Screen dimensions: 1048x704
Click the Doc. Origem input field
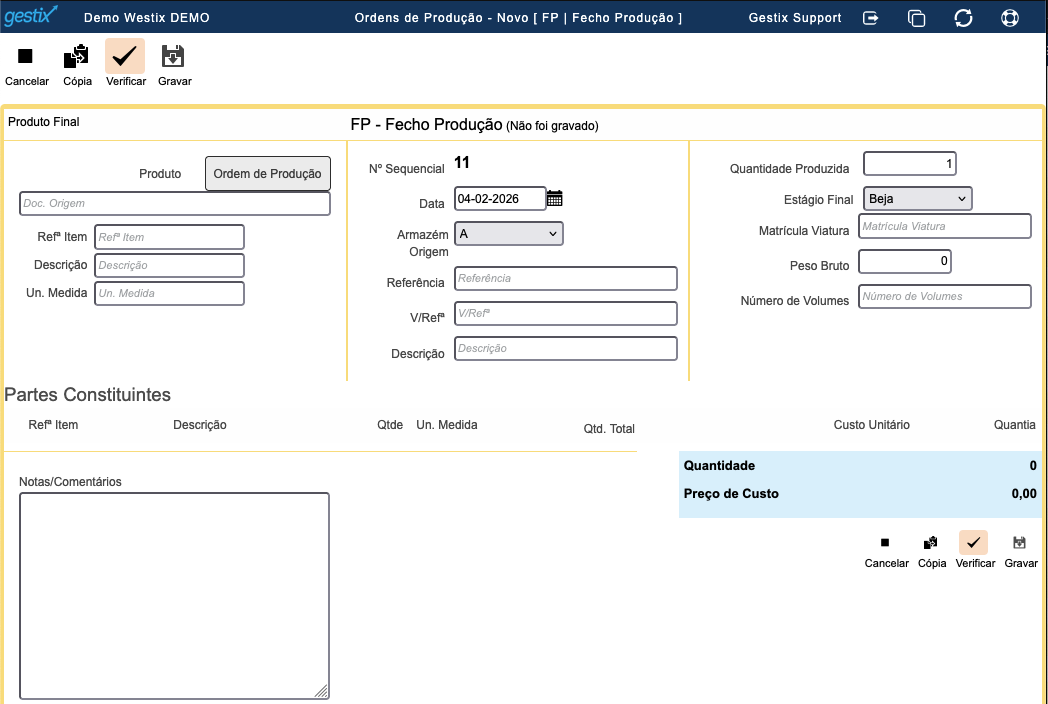pyautogui.click(x=175, y=204)
